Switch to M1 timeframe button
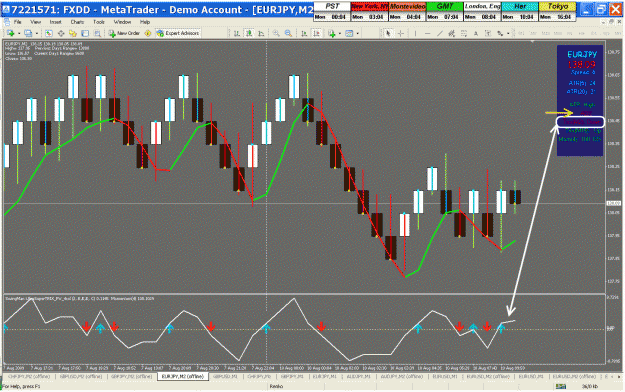This screenshot has width=625, height=392. pos(521,33)
